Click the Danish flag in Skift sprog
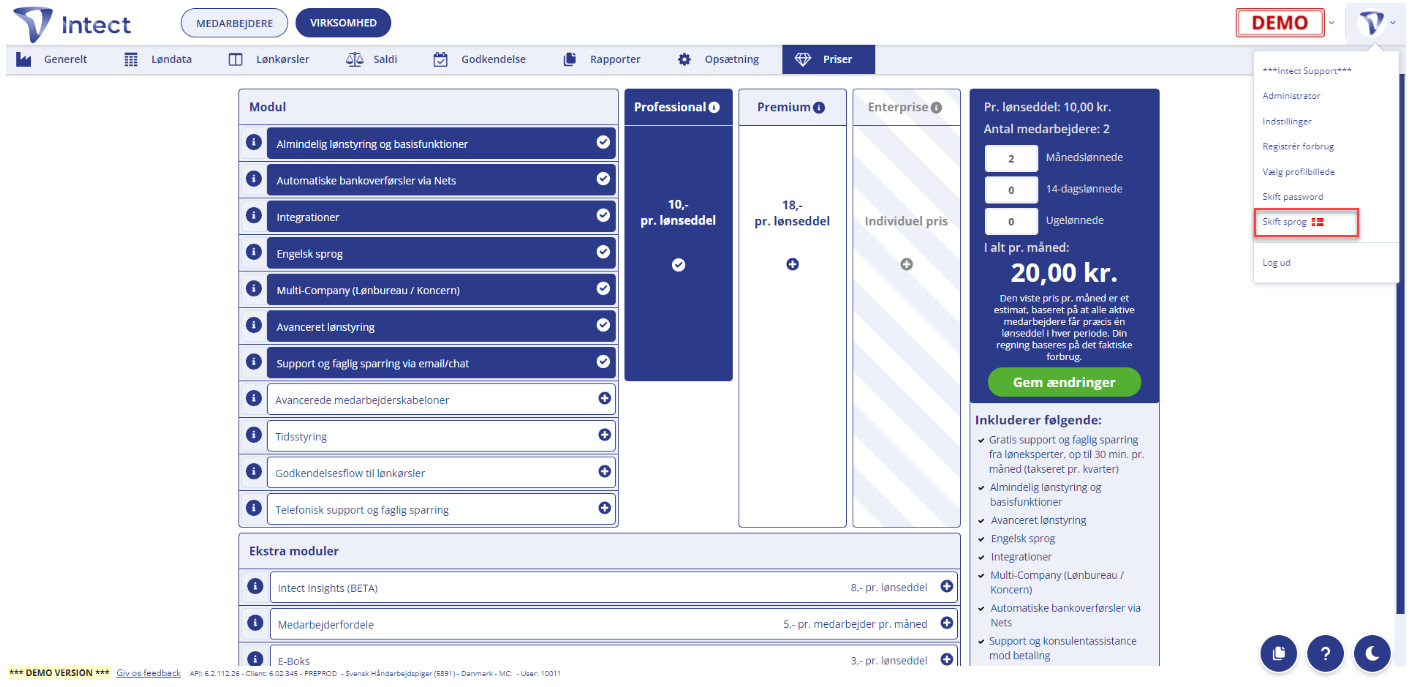Screen dimensions: 1414x687 [x=1318, y=222]
